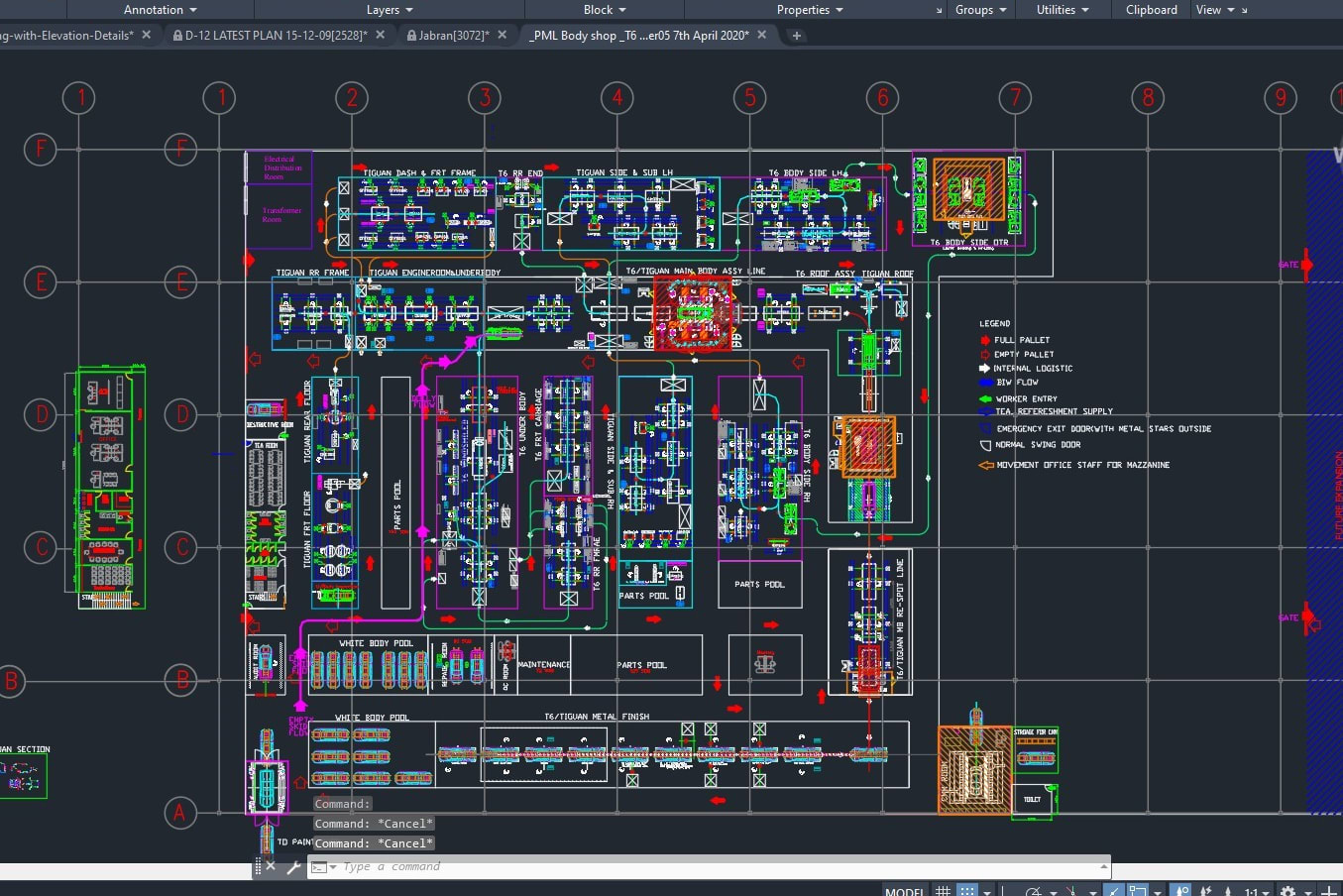This screenshot has height=896, width=1343.
Task: Expand the Block ribbon panel
Action: [604, 10]
